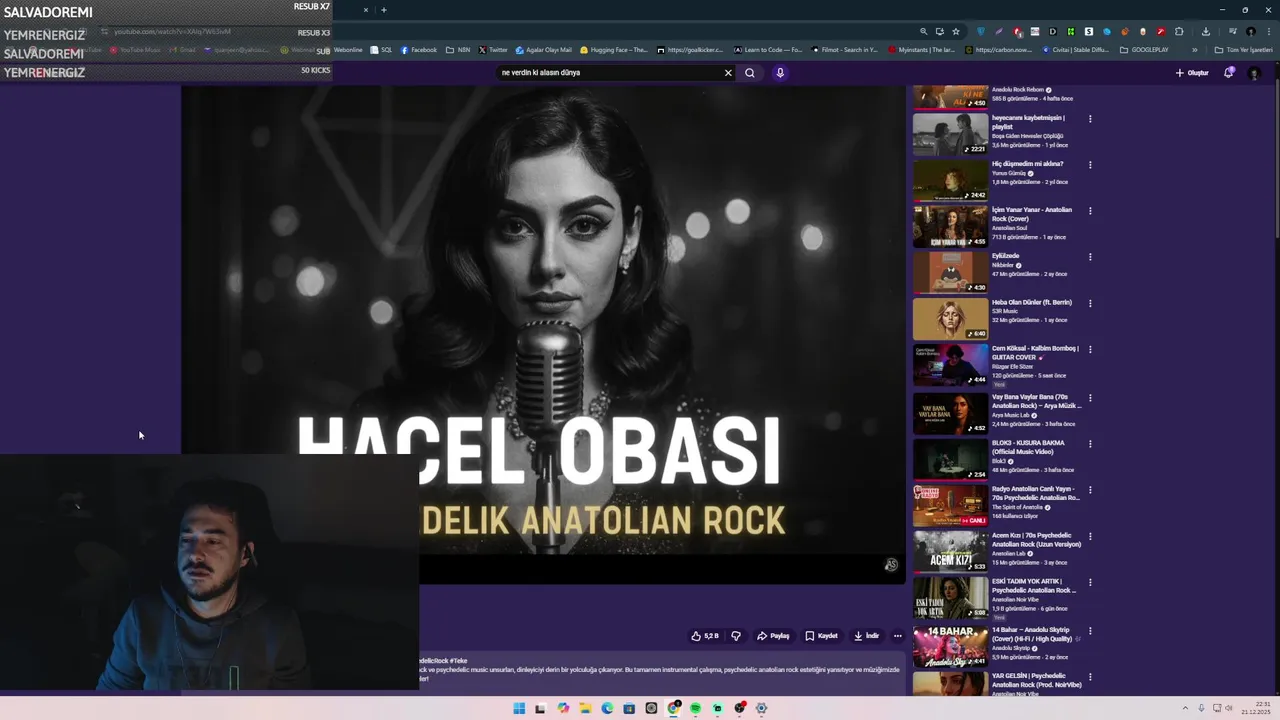The image size is (1280, 720).
Task: Open thumbnail of 'heyecanını kaybetmişsin' playlist
Action: [x=950, y=134]
